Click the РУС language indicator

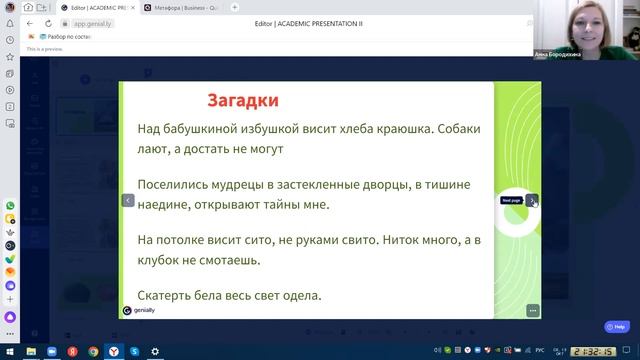540,351
